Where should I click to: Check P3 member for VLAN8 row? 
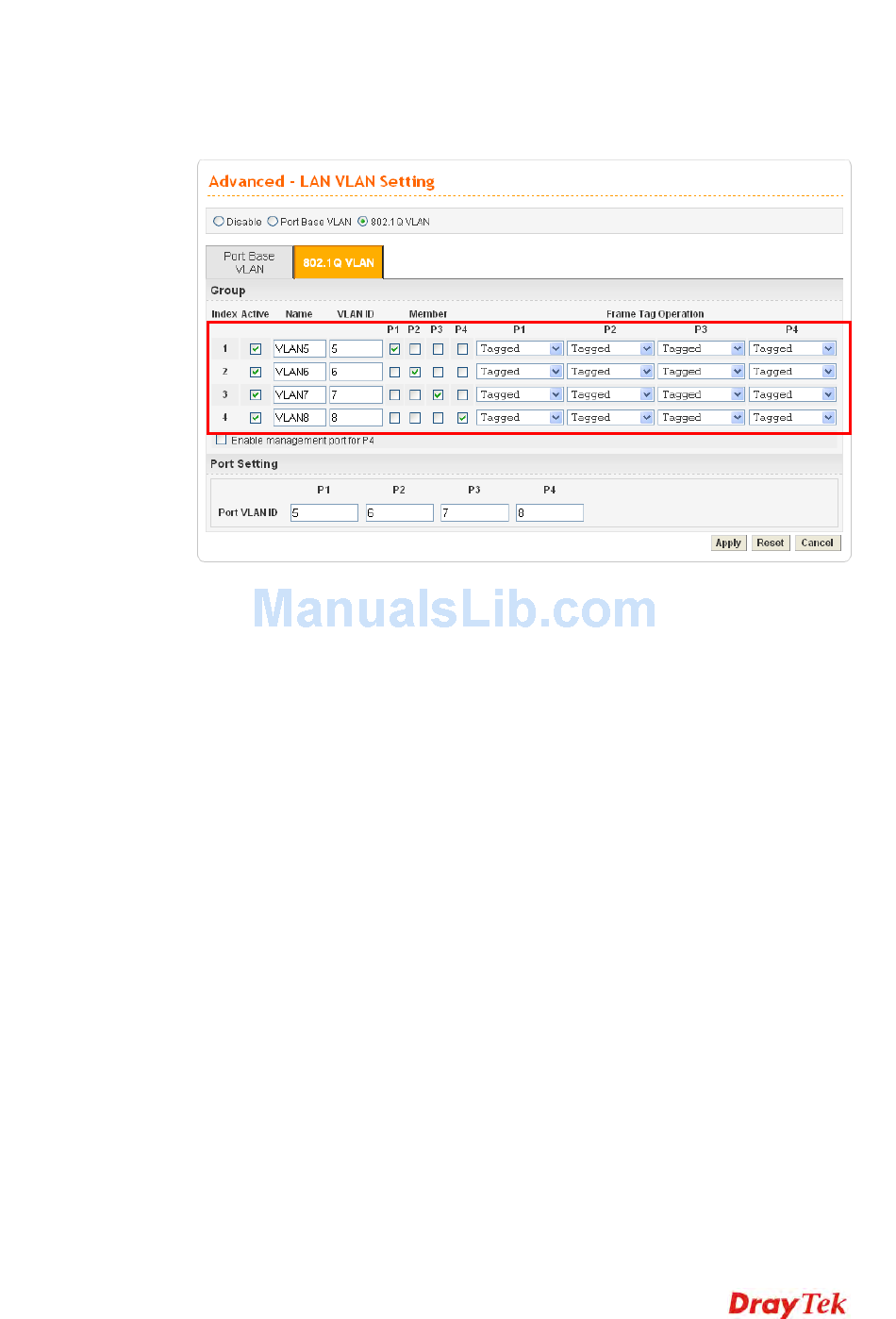[439, 417]
